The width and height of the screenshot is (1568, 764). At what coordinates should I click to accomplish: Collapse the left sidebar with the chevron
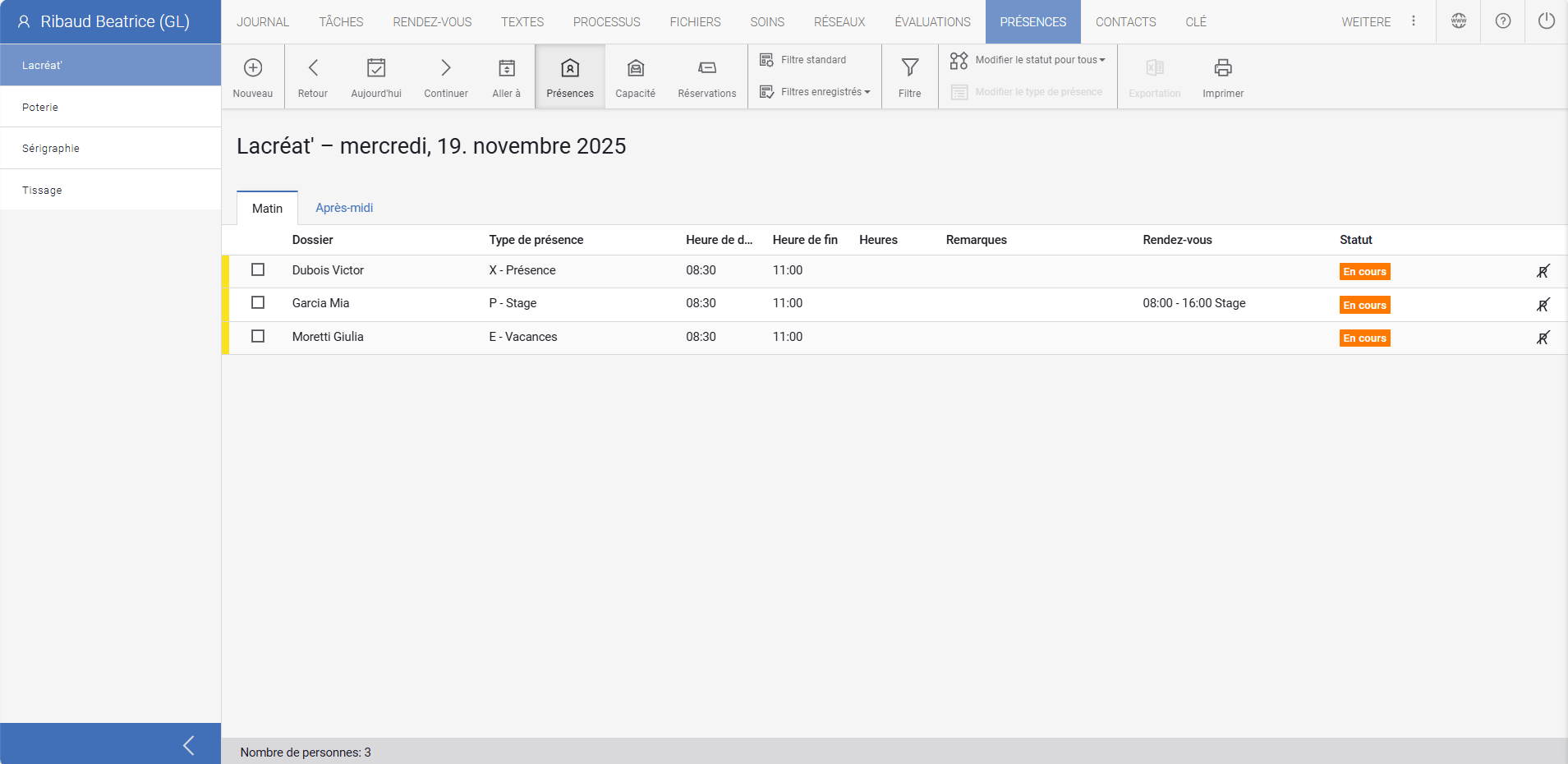coord(189,744)
